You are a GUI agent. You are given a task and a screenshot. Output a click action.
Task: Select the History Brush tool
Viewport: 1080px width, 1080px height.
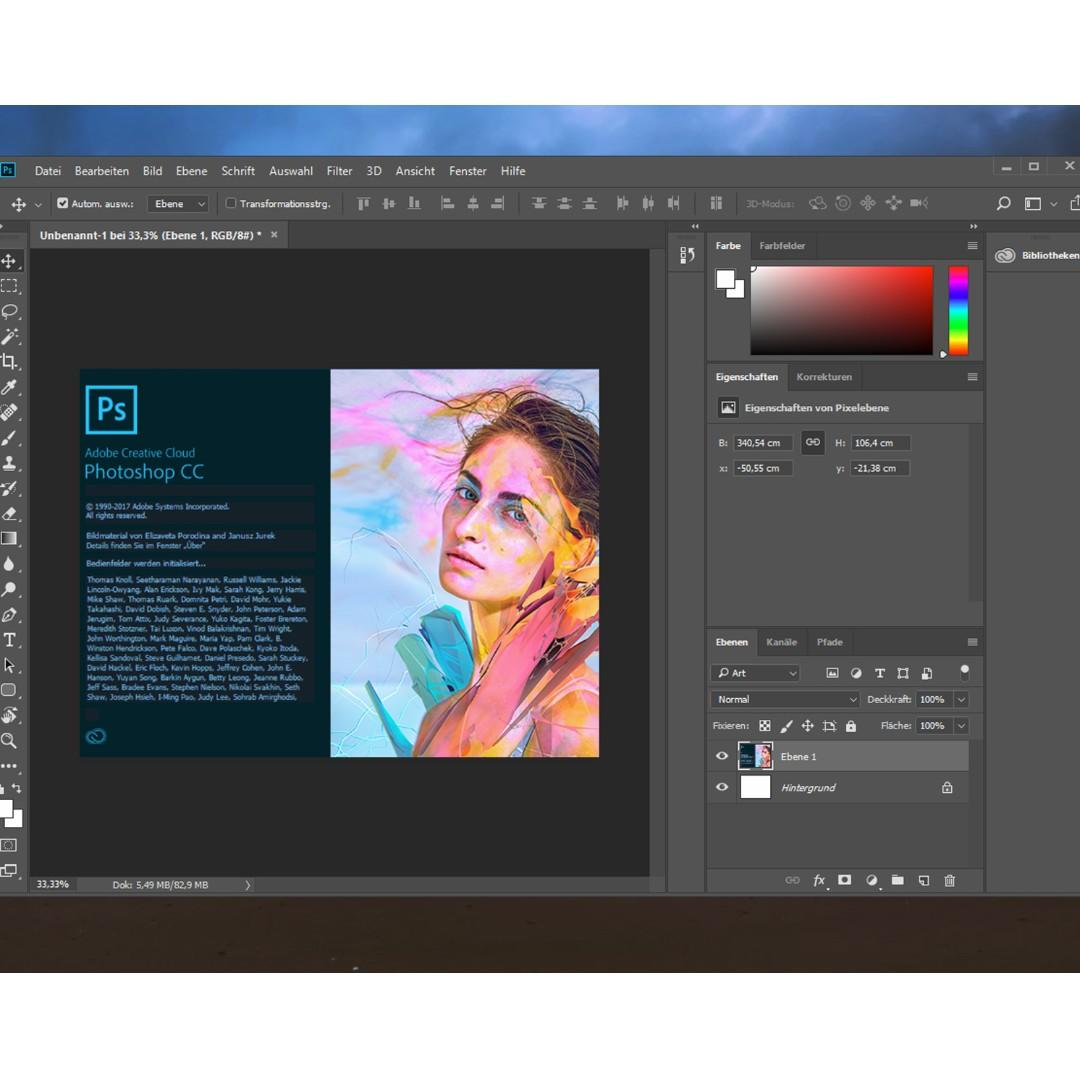(x=9, y=488)
